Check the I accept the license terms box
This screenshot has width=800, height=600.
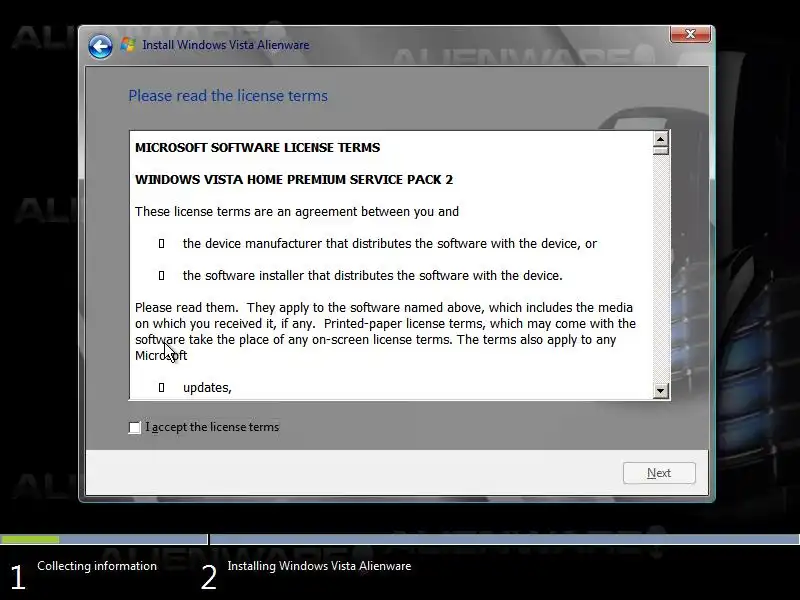(x=135, y=428)
